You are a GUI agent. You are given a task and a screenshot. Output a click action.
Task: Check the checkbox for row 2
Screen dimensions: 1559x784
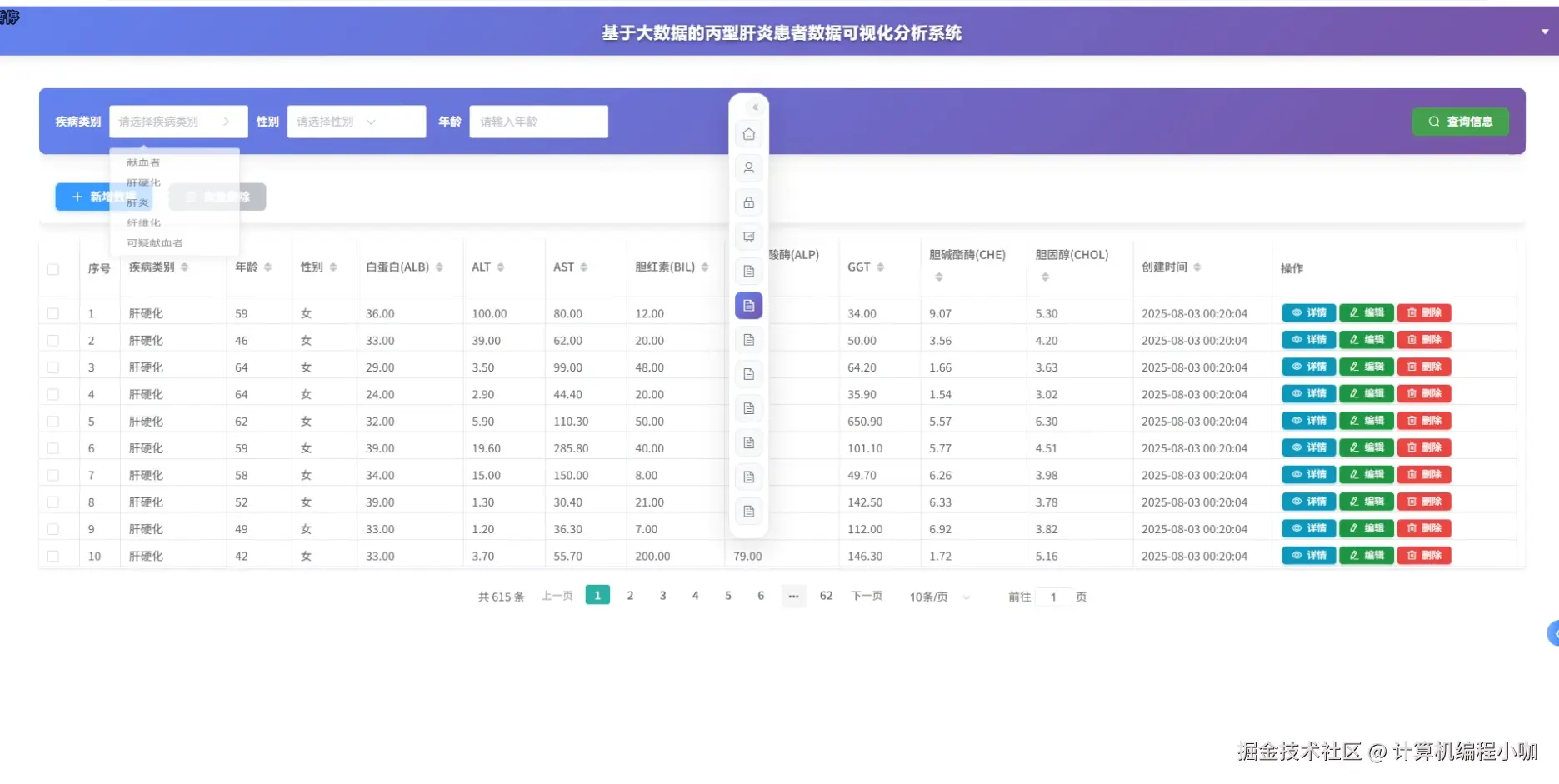click(x=53, y=340)
